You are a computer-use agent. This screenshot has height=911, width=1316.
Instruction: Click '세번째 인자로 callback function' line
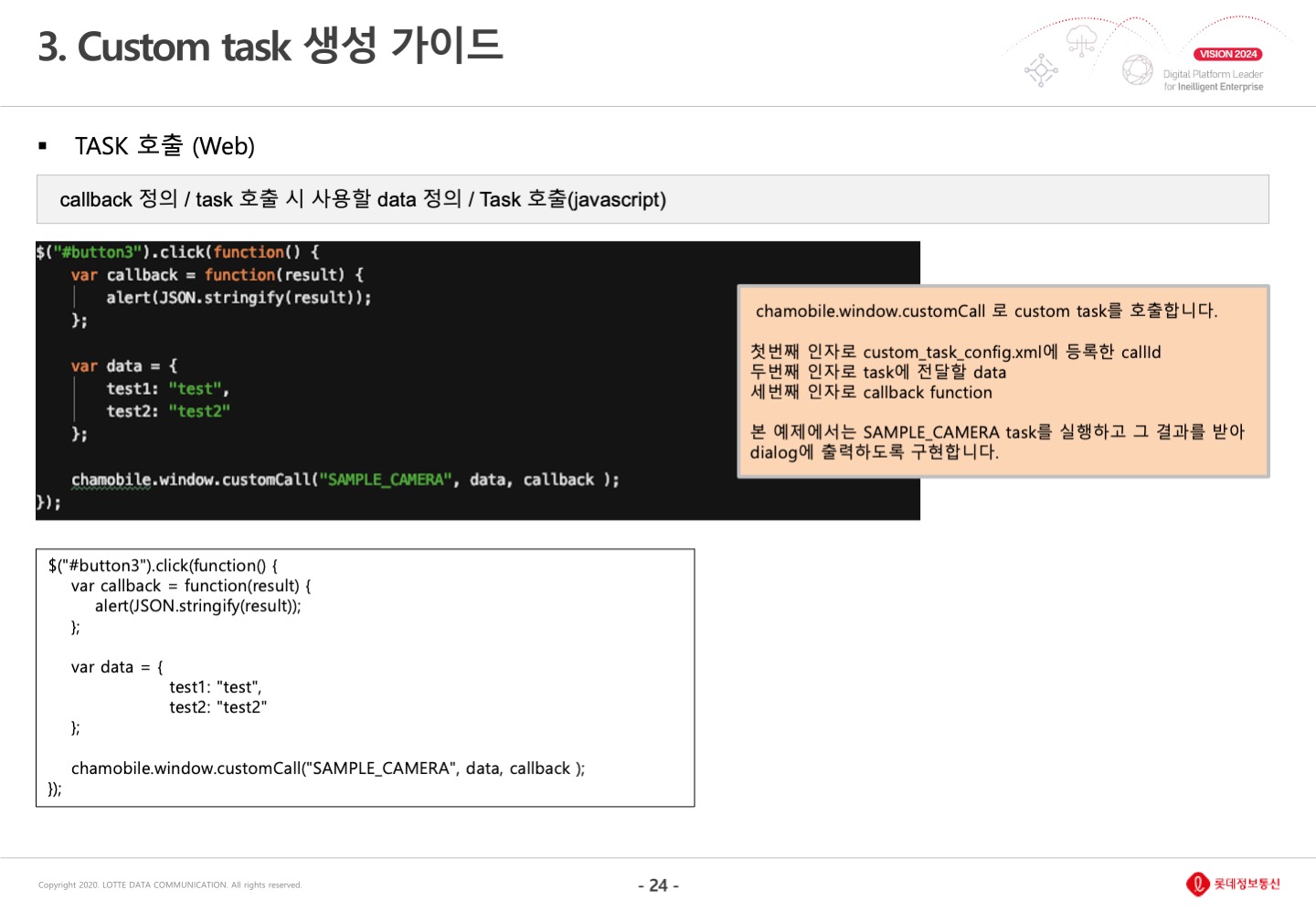coord(871,392)
